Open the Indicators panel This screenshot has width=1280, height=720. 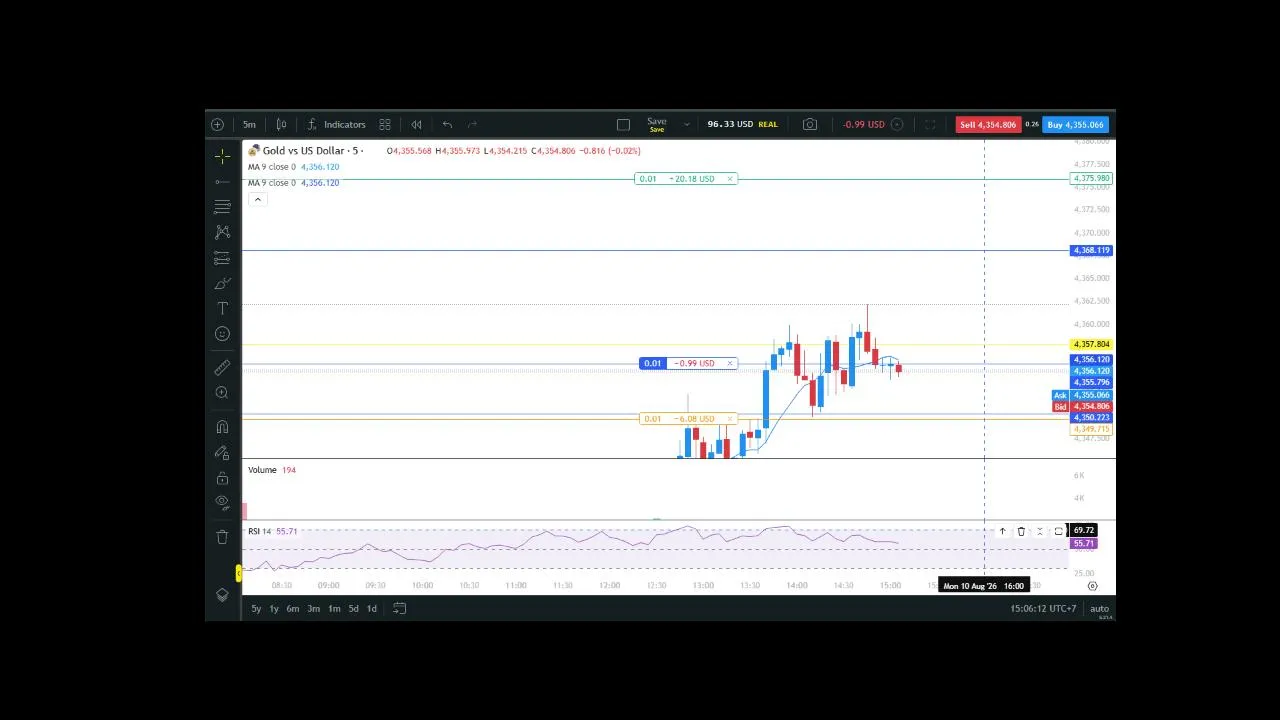coord(336,125)
